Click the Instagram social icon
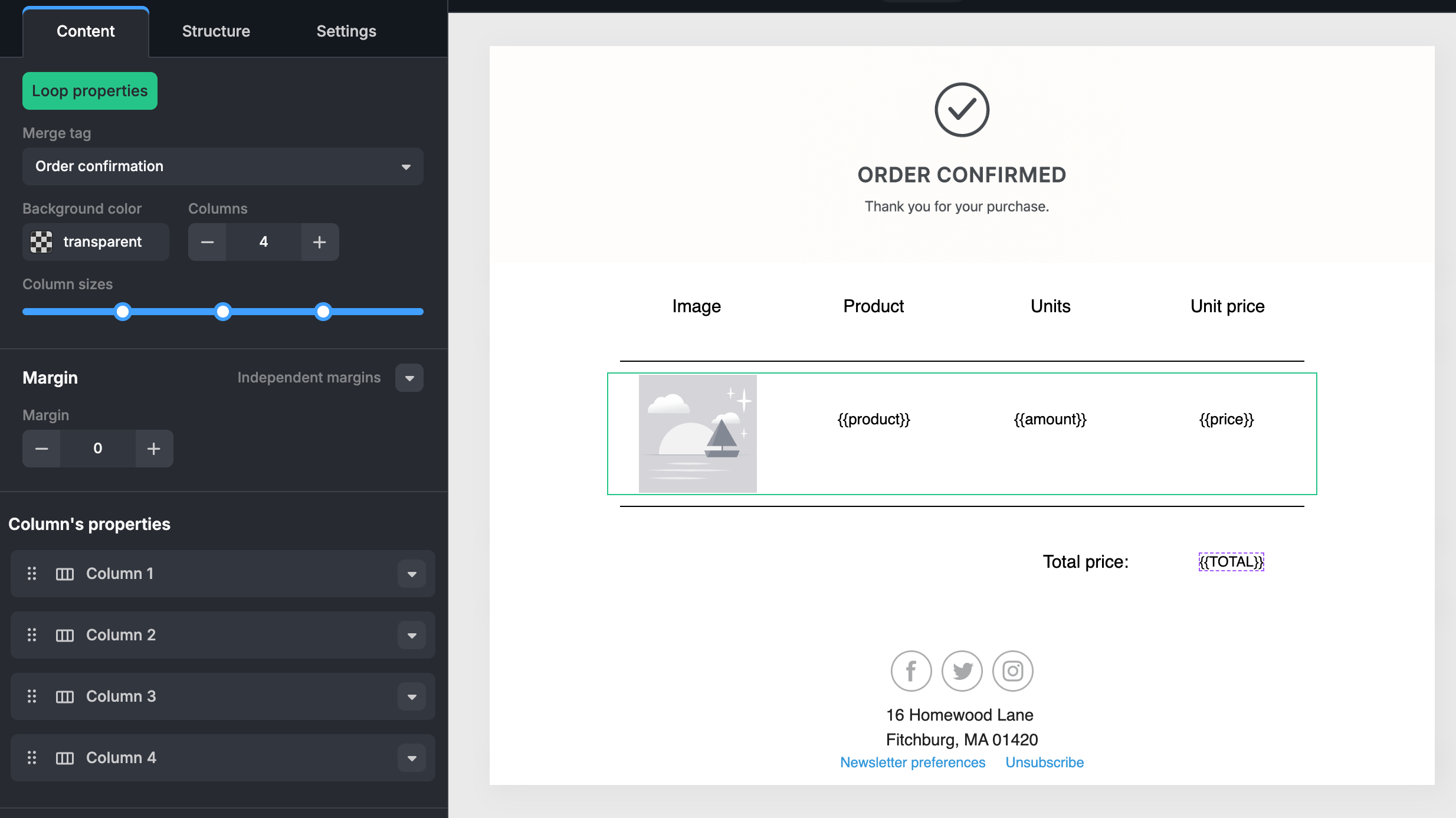Image resolution: width=1456 pixels, height=818 pixels. pos(1013,671)
